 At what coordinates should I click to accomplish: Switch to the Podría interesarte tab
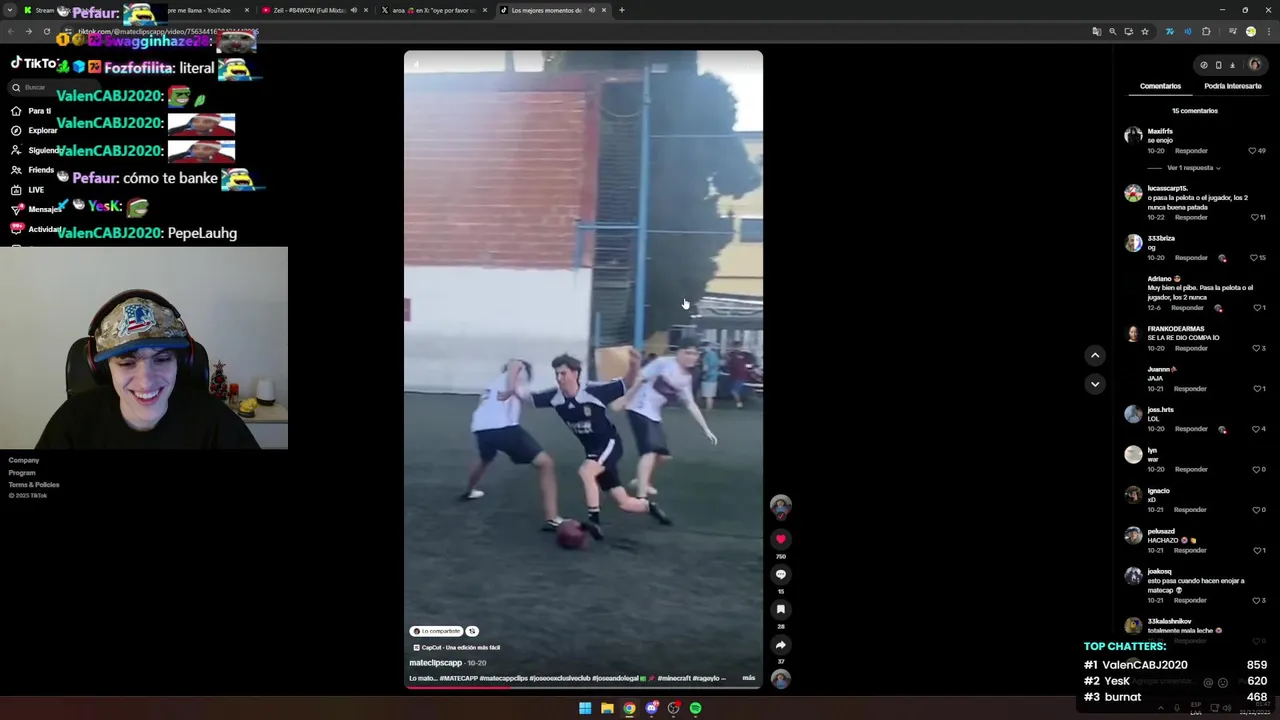pyautogui.click(x=1232, y=86)
